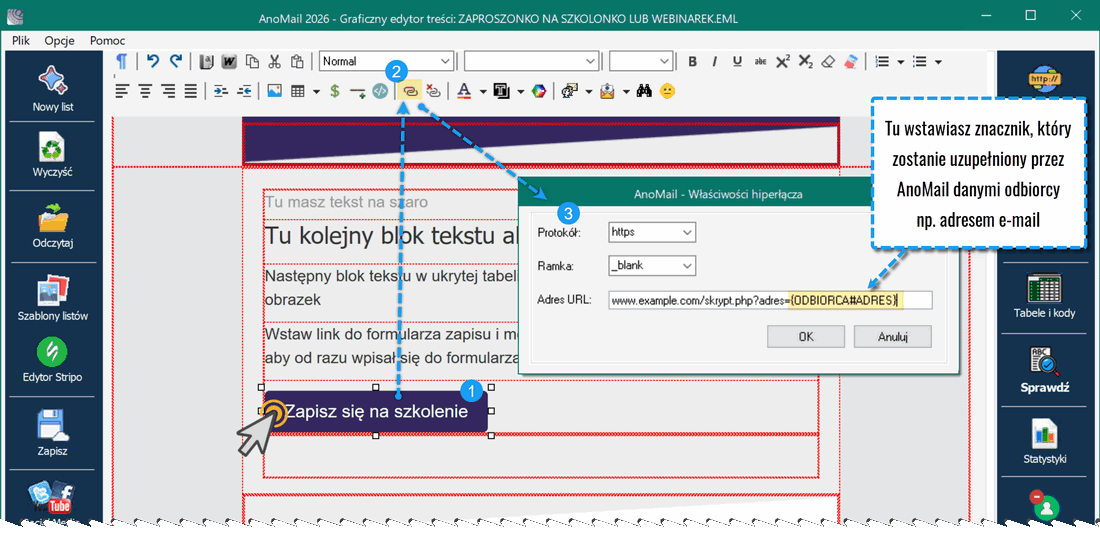Toggle paragraph marks visibility
This screenshot has height=542, width=1100.
point(122,61)
